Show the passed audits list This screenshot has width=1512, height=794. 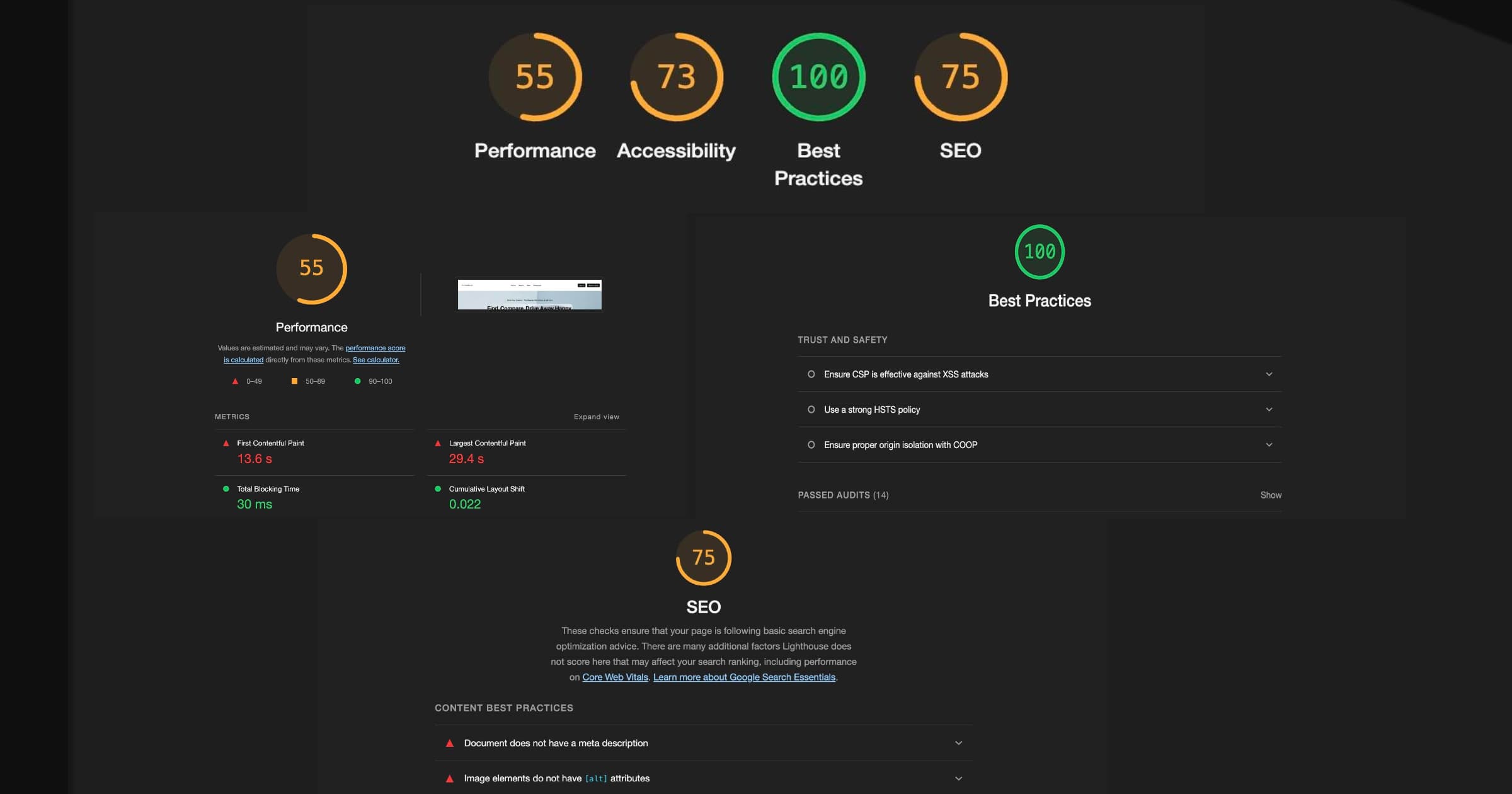pyautogui.click(x=1270, y=495)
